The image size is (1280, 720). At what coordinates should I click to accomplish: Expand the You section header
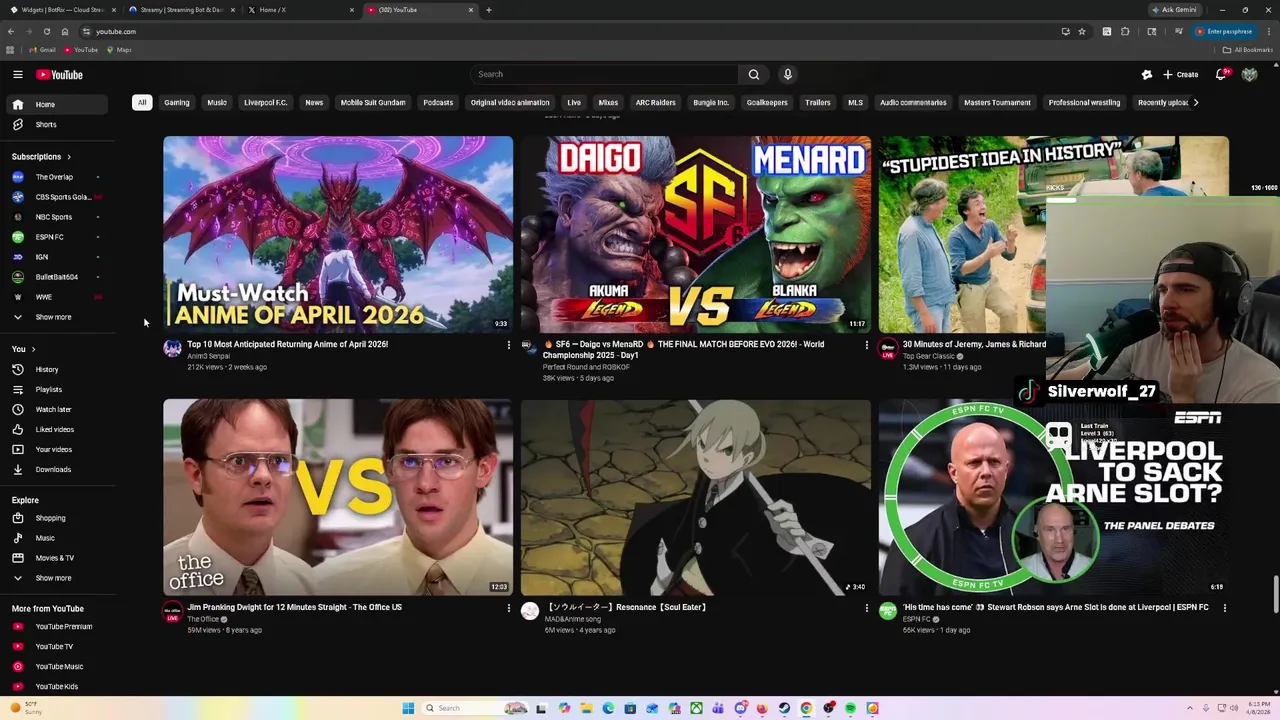click(24, 349)
